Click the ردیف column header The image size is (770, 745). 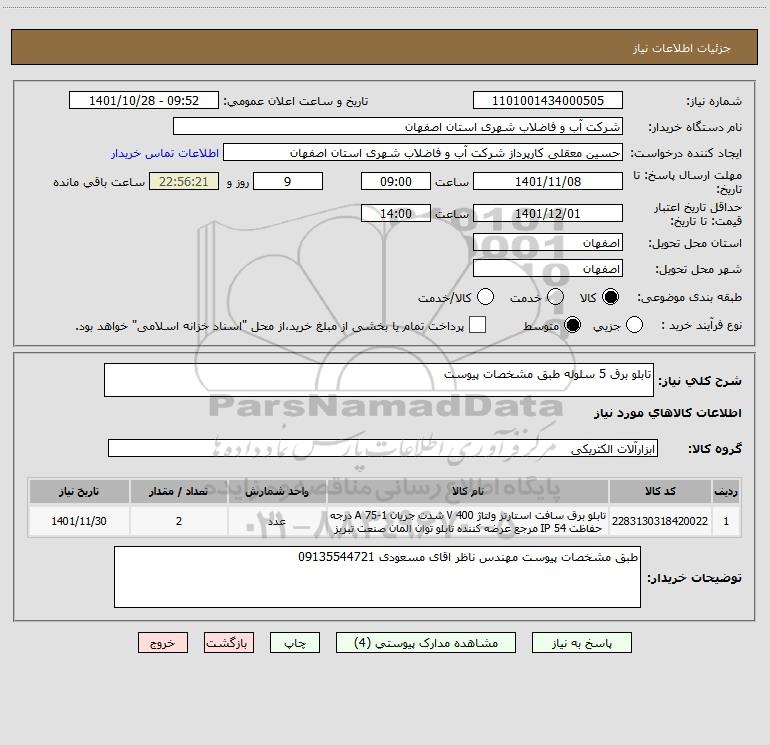[x=726, y=491]
